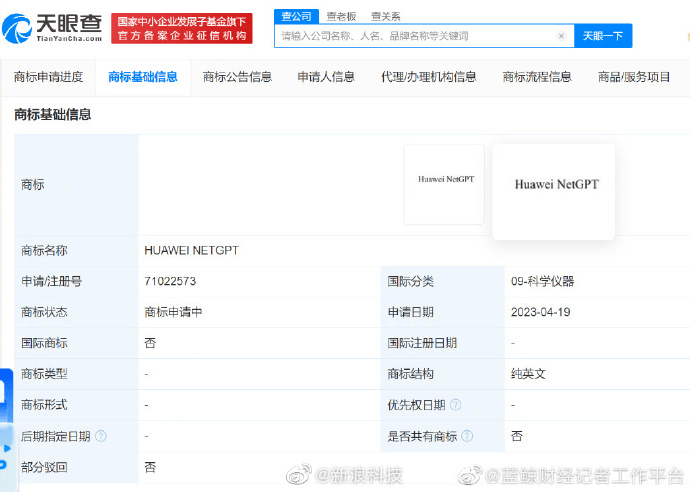This screenshot has width=690, height=492.
Task: Select the trademark name HUAWEI NETGPT
Action: tap(191, 250)
